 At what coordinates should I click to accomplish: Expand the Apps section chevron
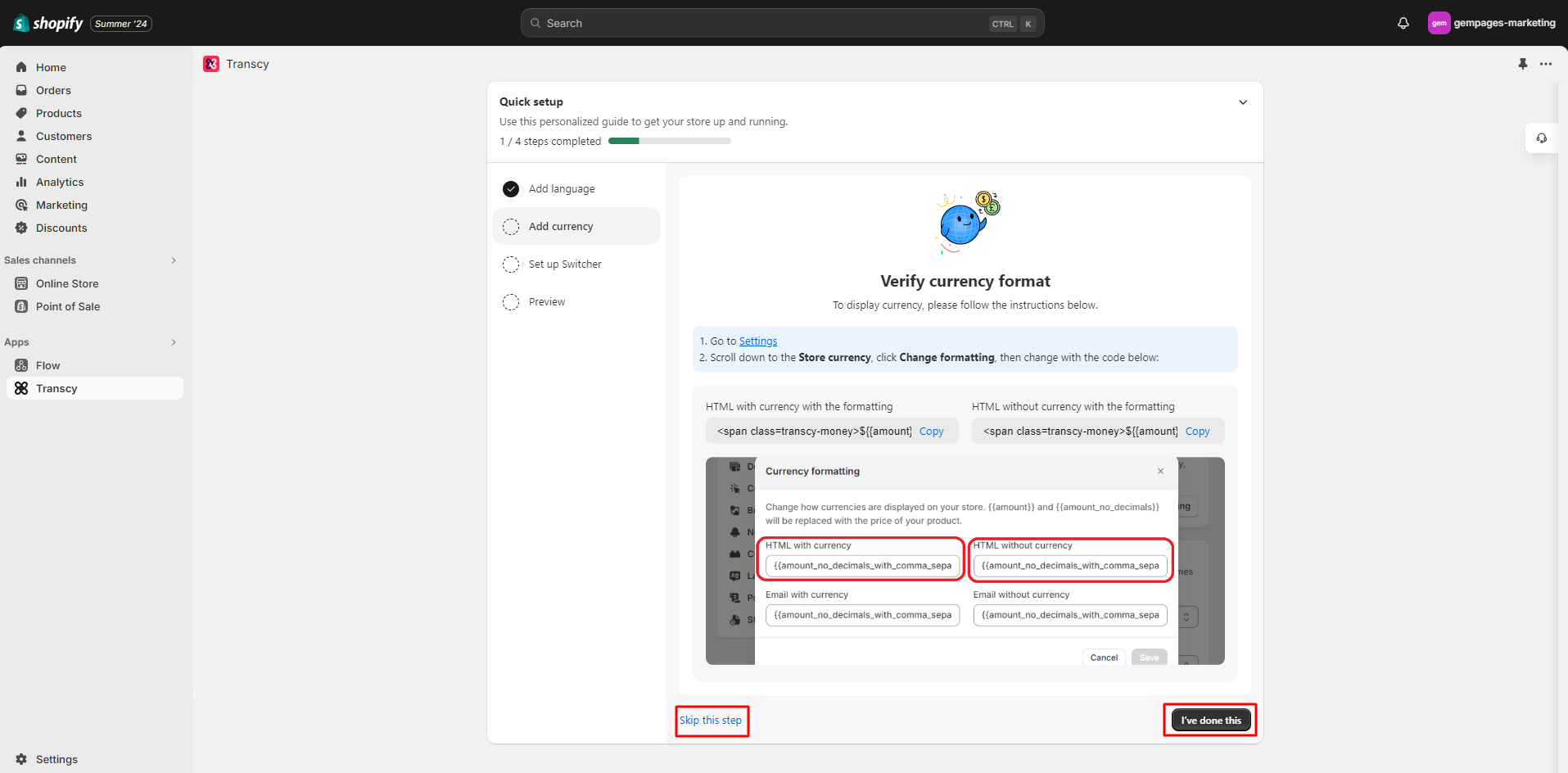(x=174, y=342)
